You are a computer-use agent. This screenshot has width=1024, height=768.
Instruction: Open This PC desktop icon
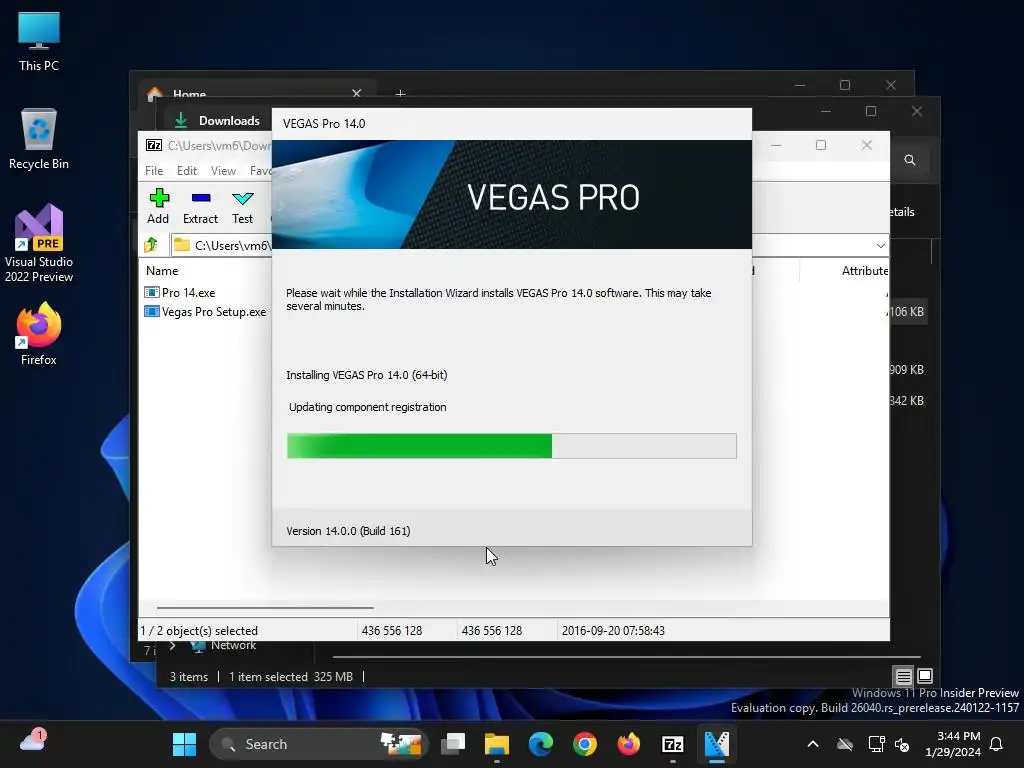pyautogui.click(x=39, y=42)
